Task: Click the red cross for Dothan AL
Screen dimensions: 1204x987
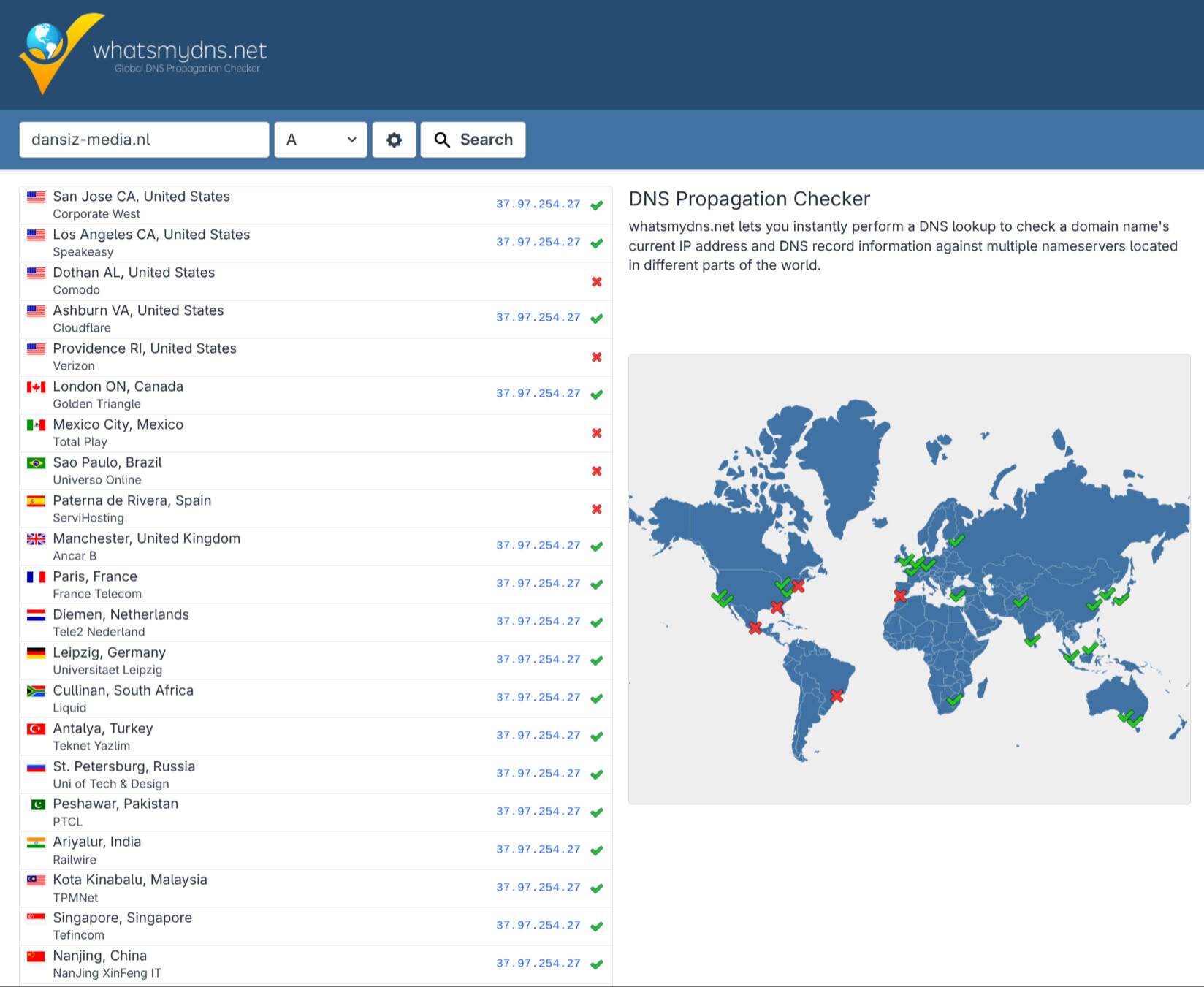Action: [597, 282]
